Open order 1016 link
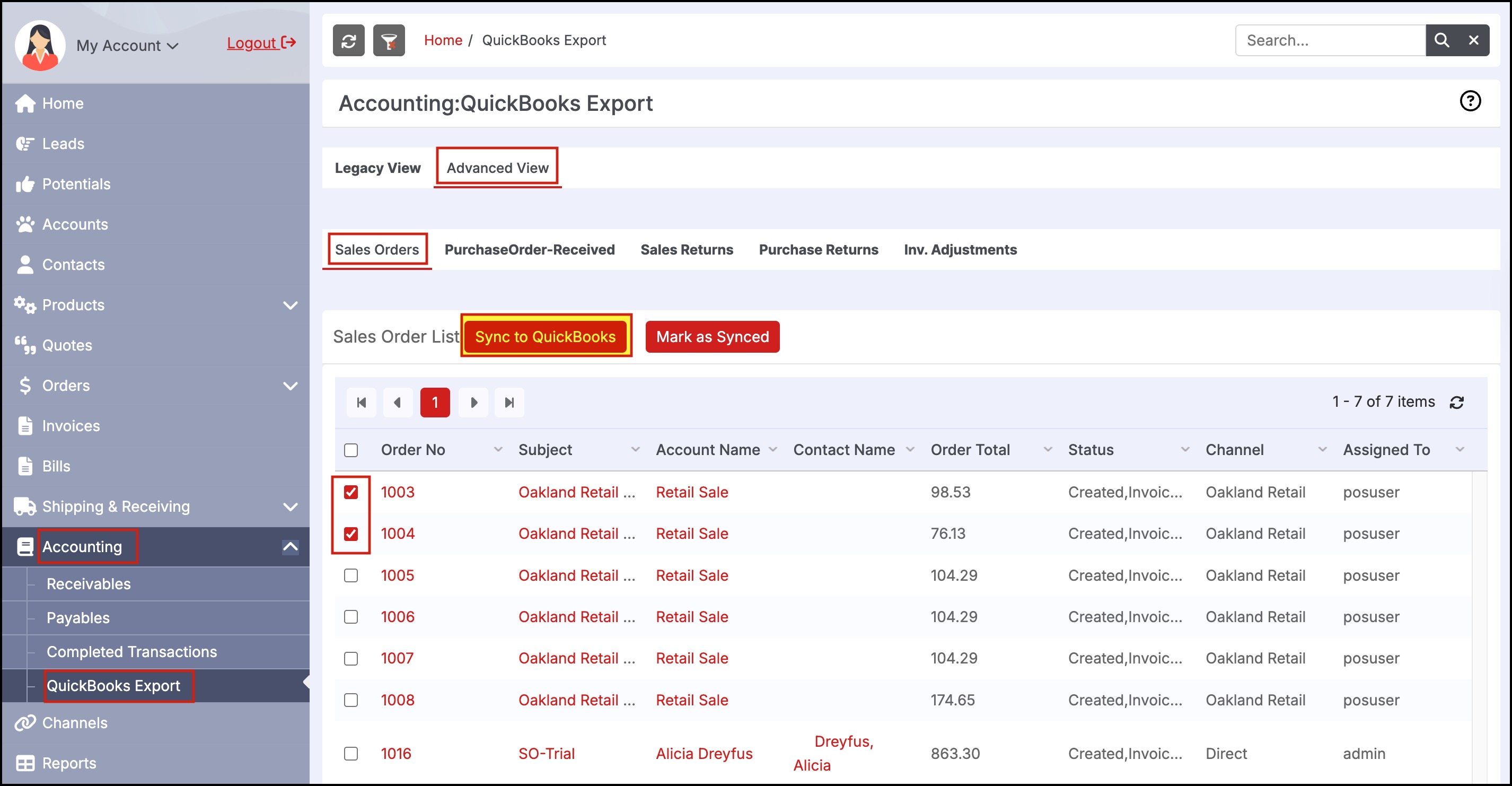The width and height of the screenshot is (1512, 786). coord(395,753)
